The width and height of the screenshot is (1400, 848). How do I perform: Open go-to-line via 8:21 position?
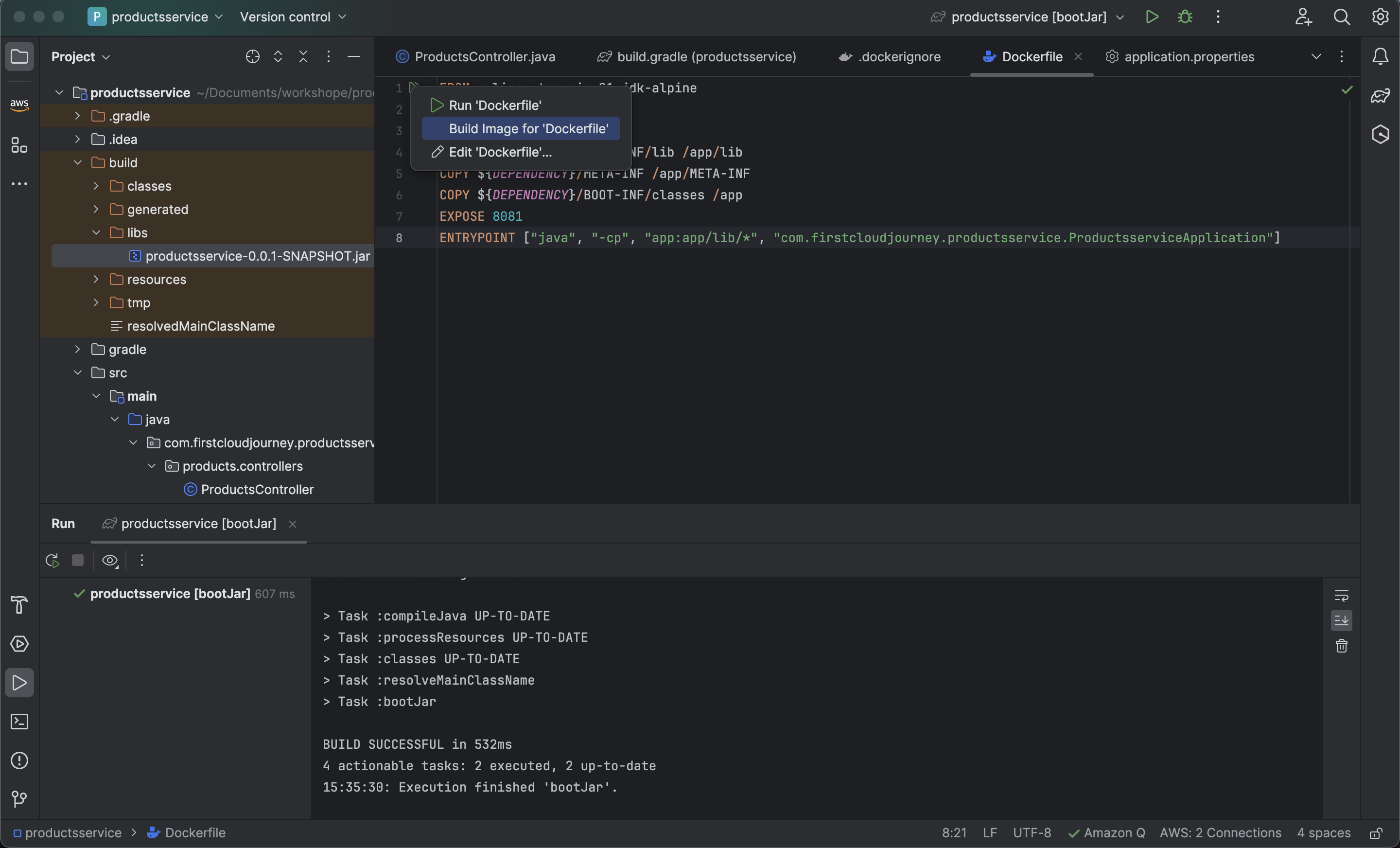[954, 833]
